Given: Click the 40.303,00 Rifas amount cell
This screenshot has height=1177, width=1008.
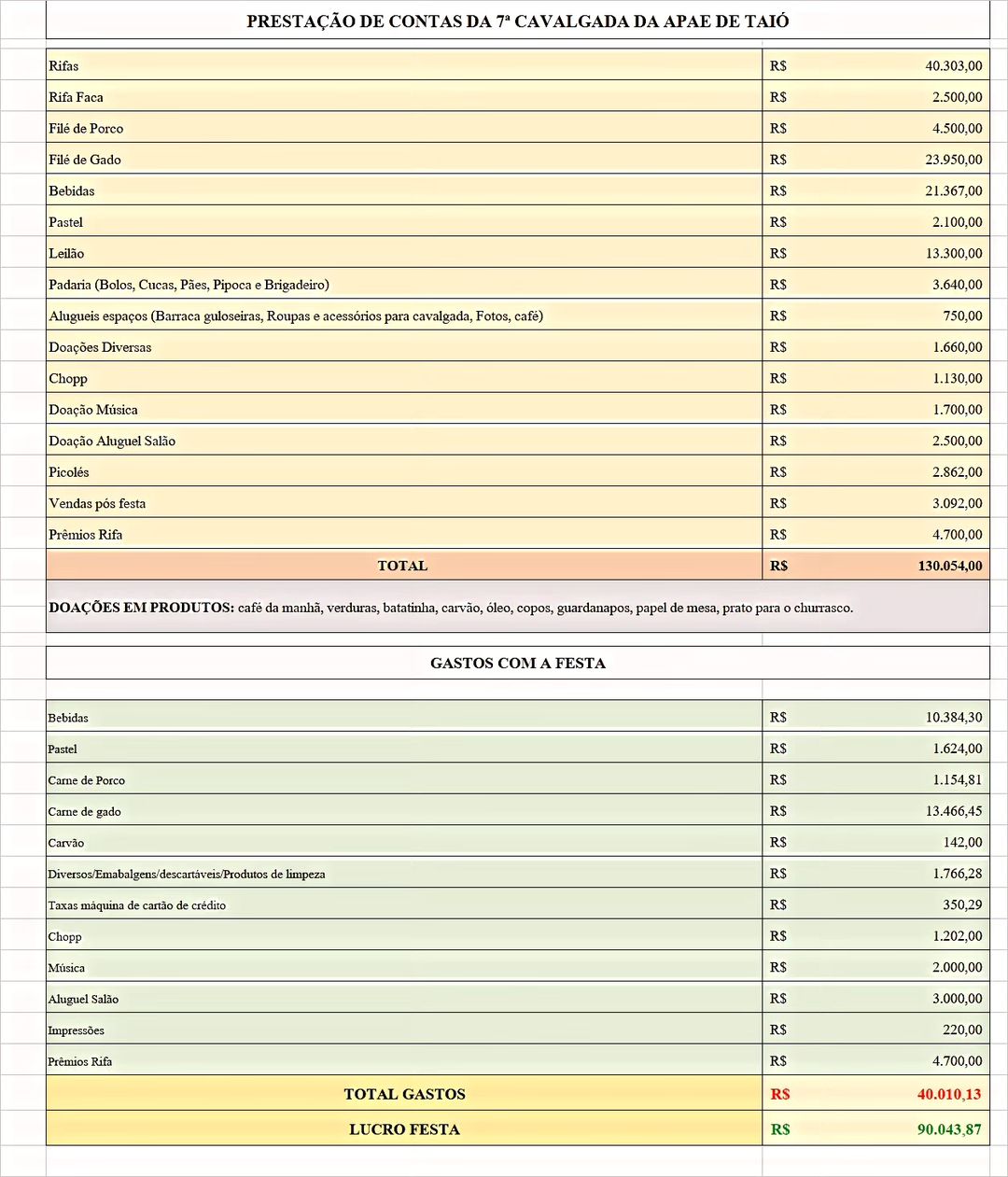Looking at the screenshot, I should coord(875,65).
